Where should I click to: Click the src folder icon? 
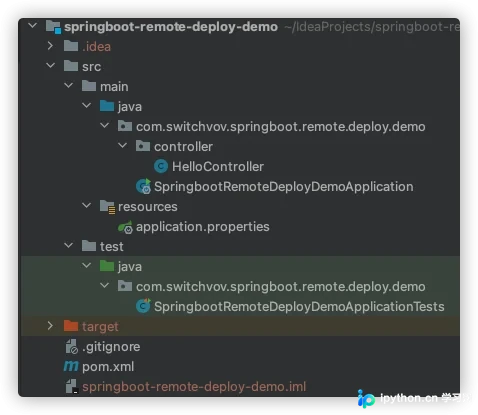tap(71, 66)
